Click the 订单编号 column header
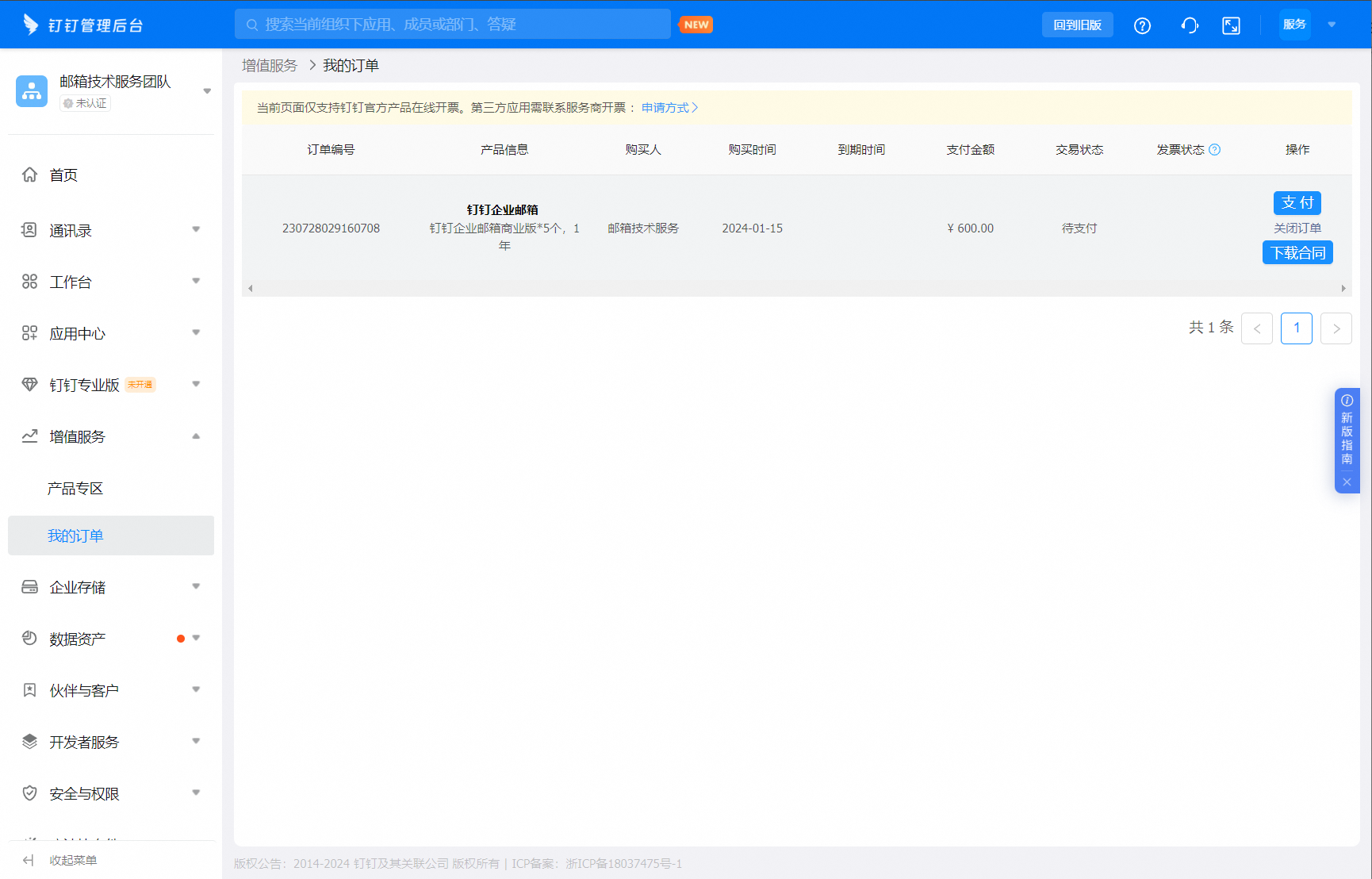Viewport: 1372px width, 879px height. pos(331,149)
